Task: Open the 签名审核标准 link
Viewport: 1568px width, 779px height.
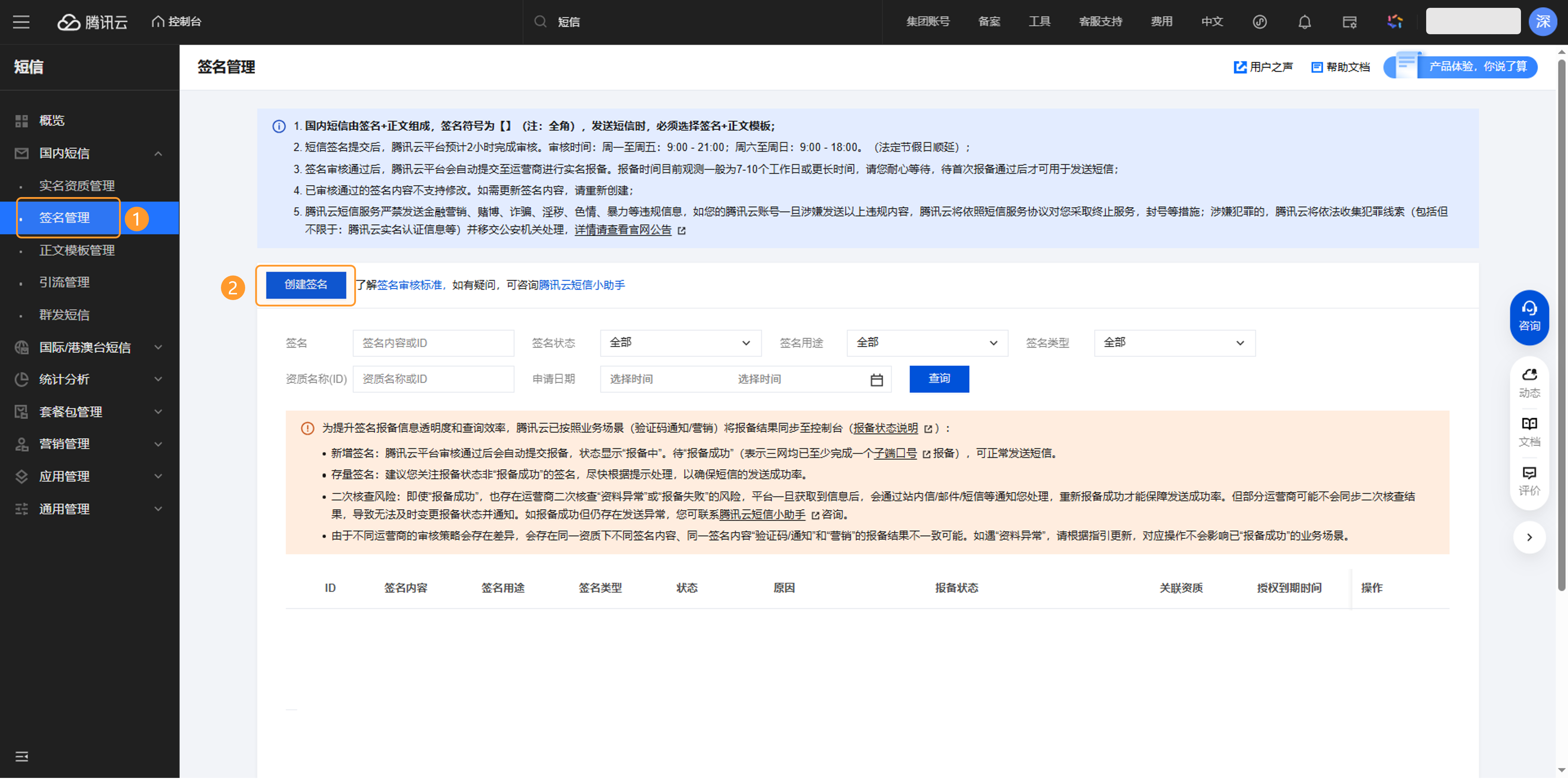Action: [x=409, y=285]
